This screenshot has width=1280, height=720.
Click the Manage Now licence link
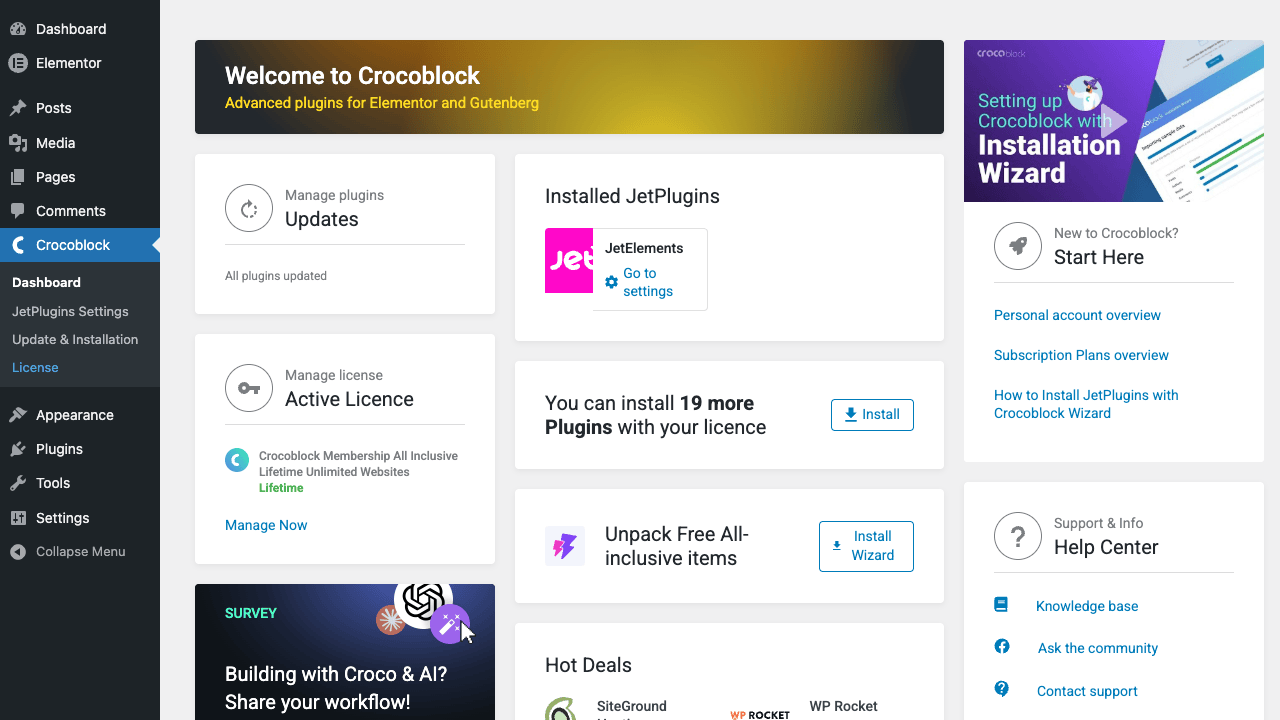point(266,525)
